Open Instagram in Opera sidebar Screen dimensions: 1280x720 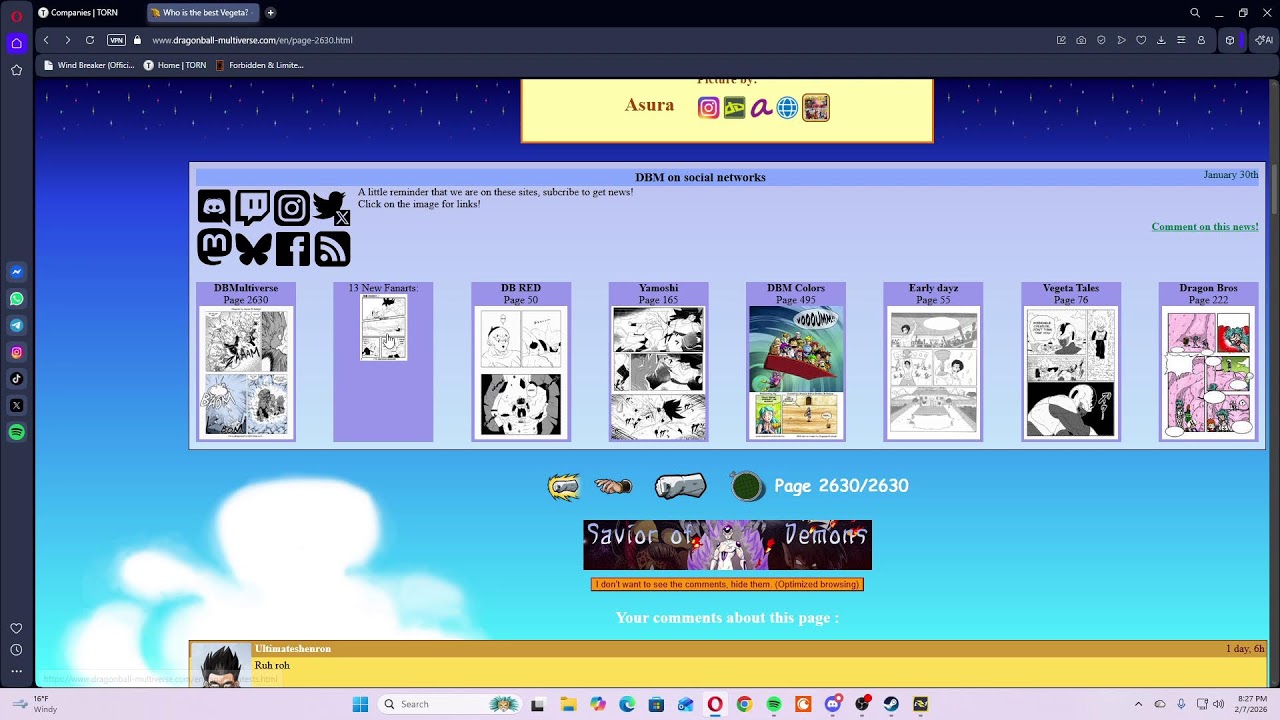click(x=16, y=352)
